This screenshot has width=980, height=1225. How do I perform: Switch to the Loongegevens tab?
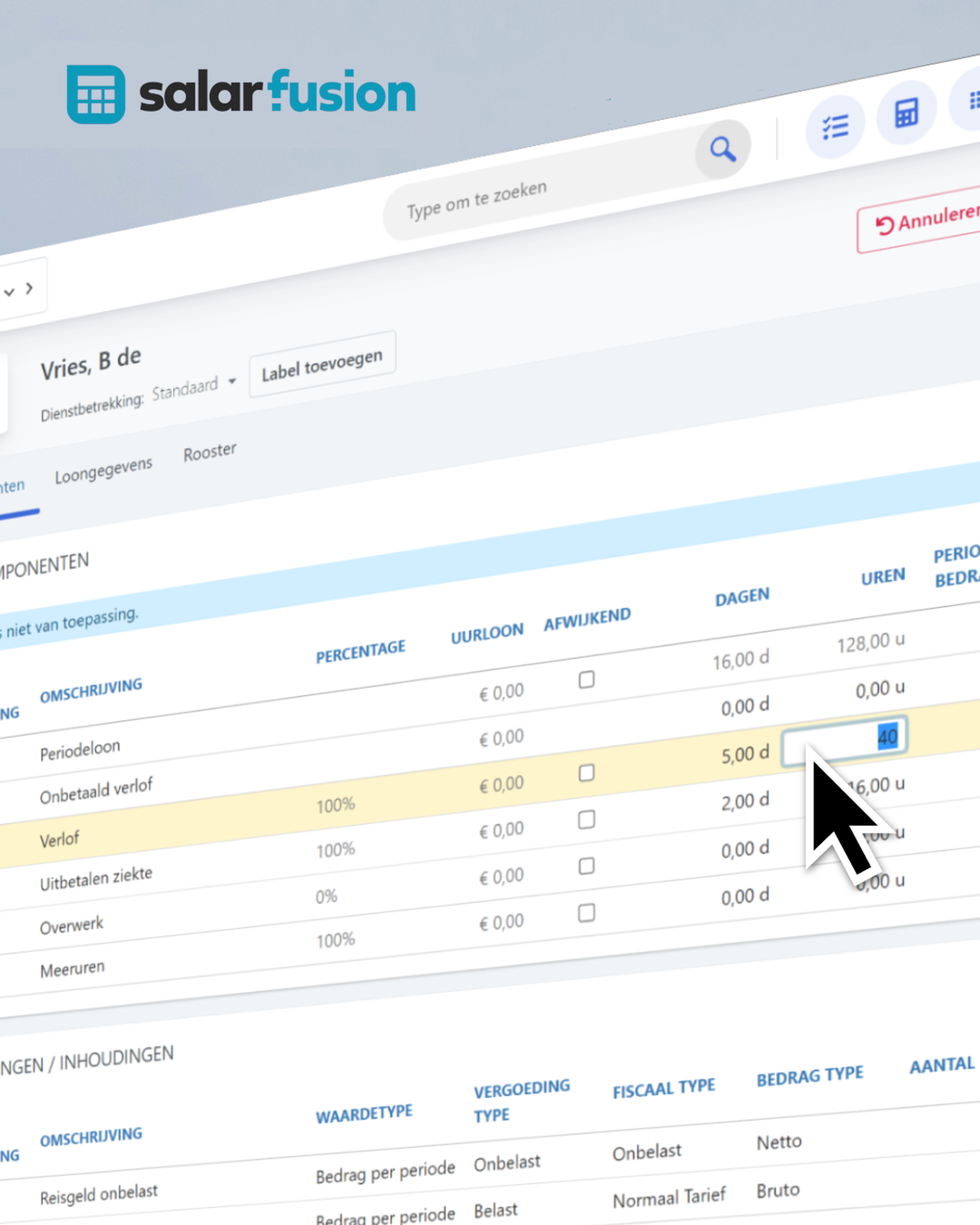103,470
